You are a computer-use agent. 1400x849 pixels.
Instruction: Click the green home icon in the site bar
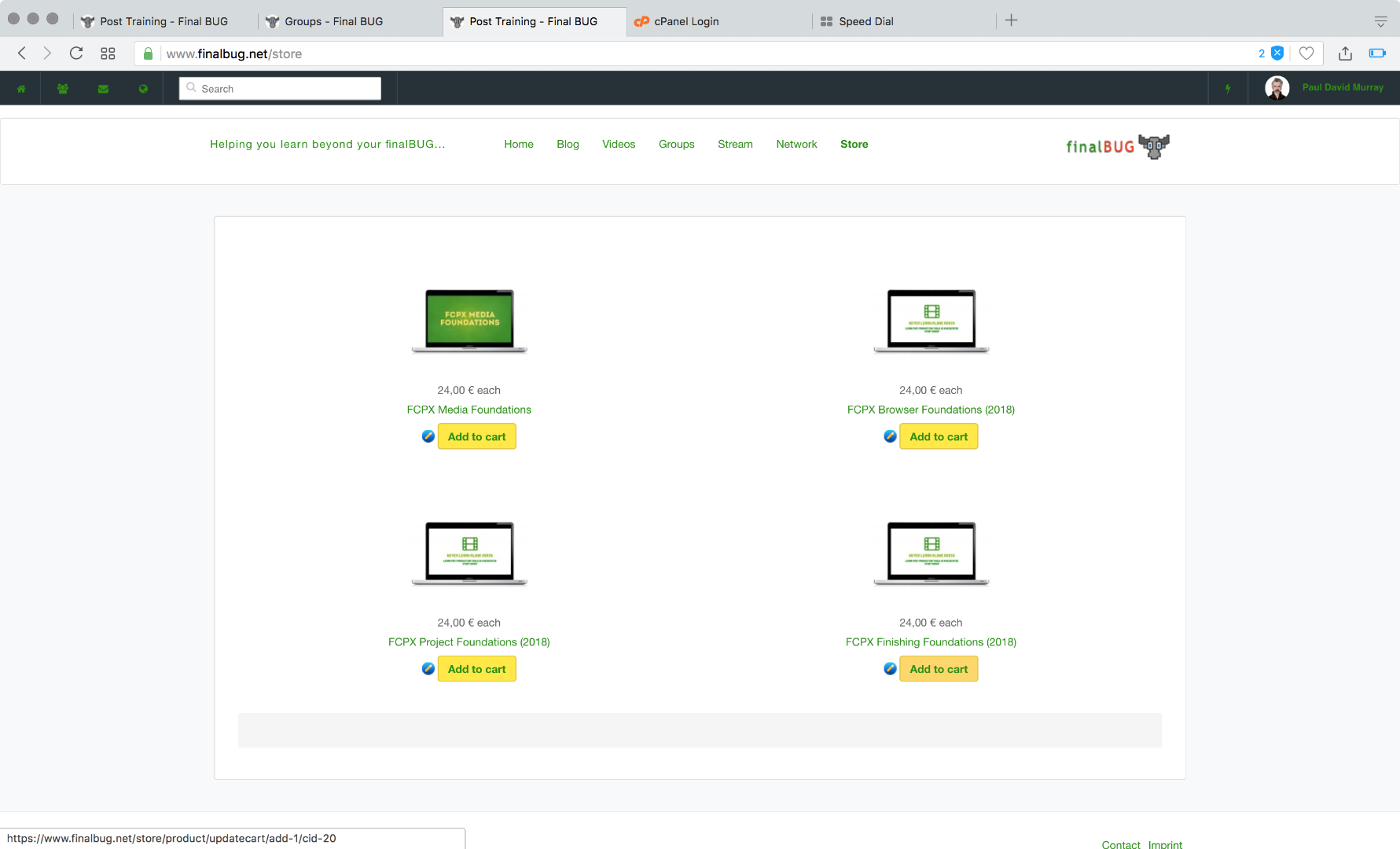(x=21, y=89)
